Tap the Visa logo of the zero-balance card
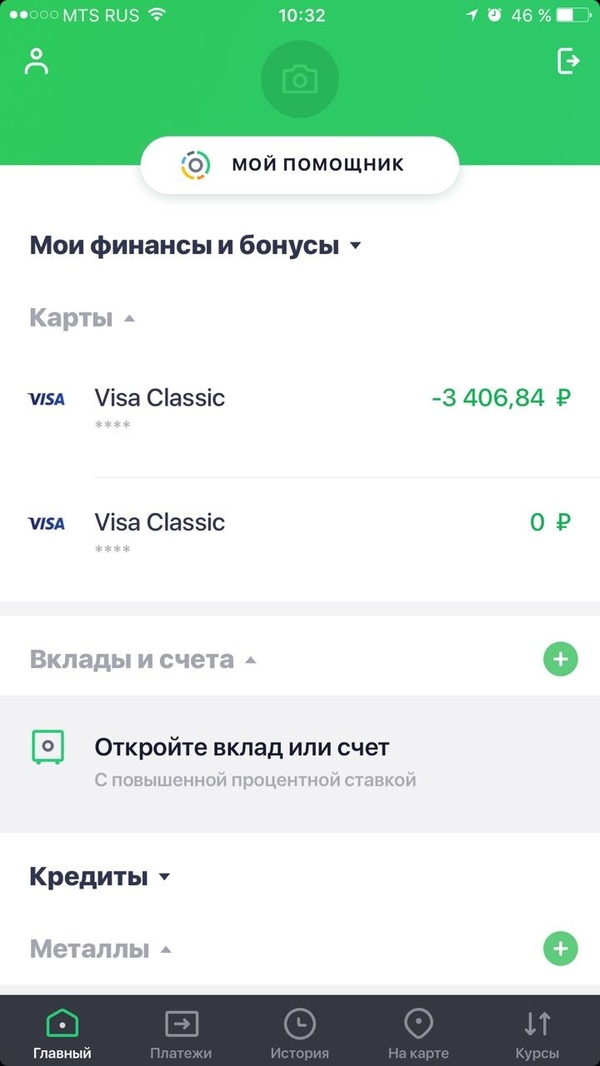Screen dimensions: 600x1066 tap(47, 523)
